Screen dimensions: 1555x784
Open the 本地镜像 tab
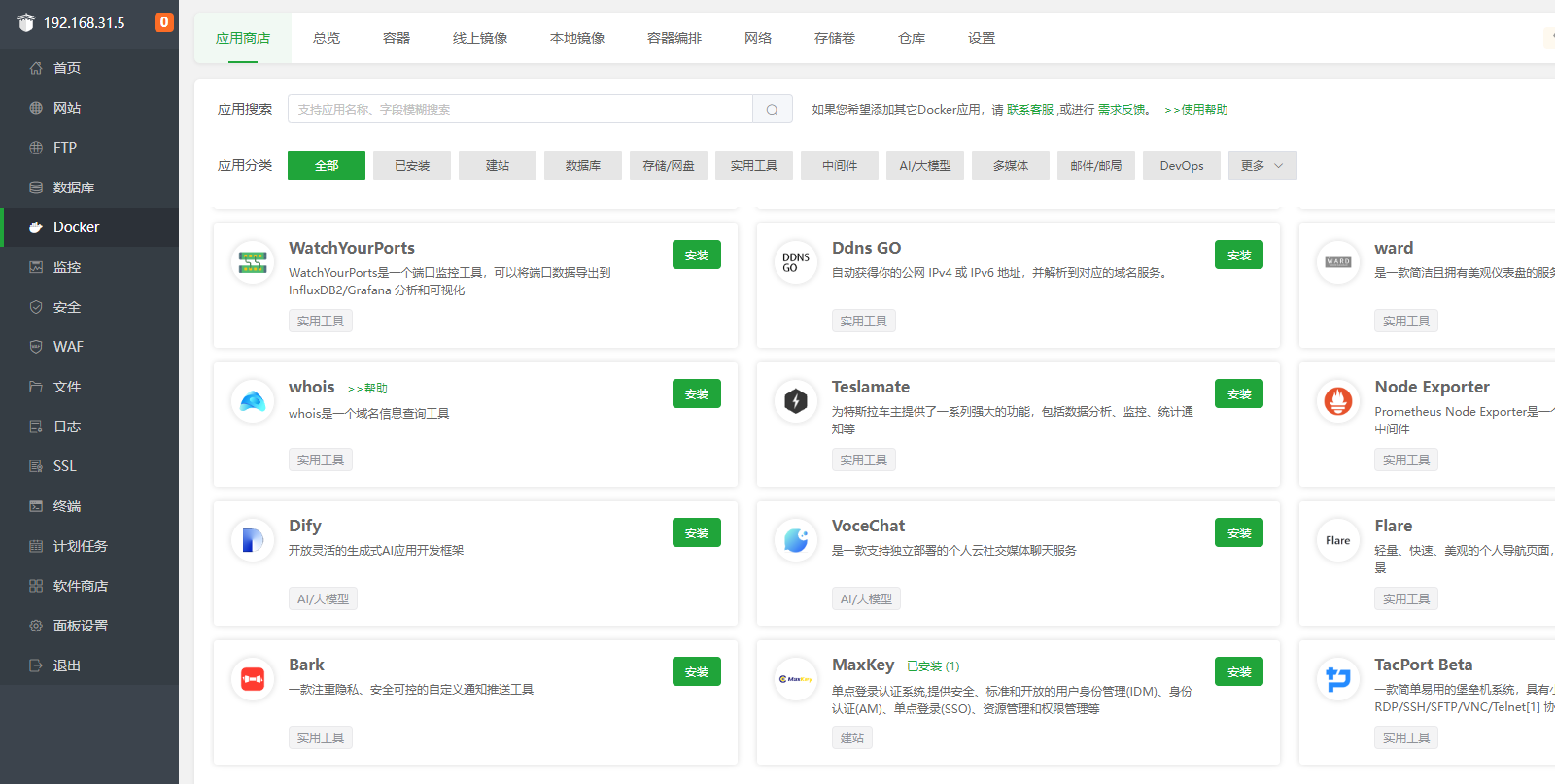coord(577,39)
